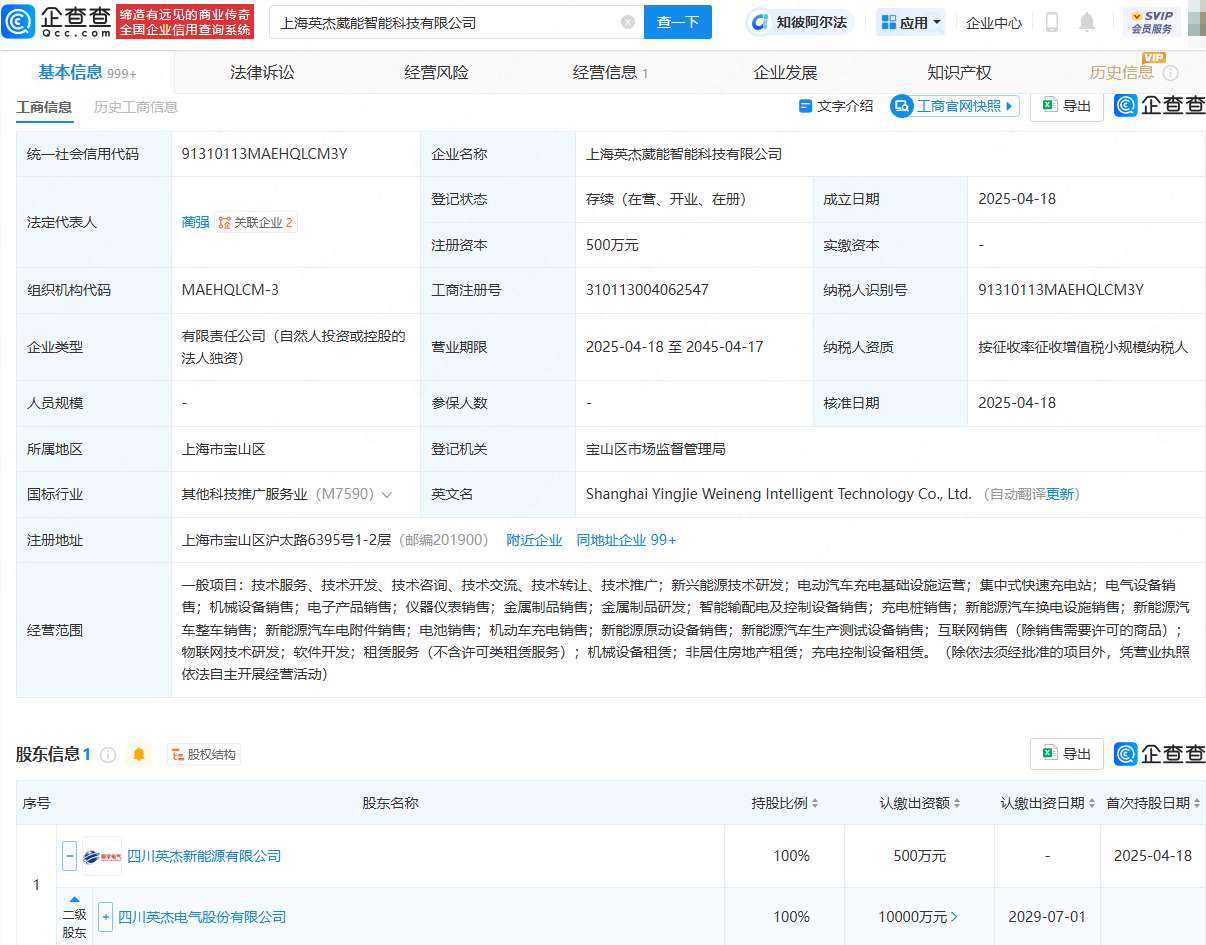Switch to the 企业发展 tab
This screenshot has width=1206, height=945.
785,72
